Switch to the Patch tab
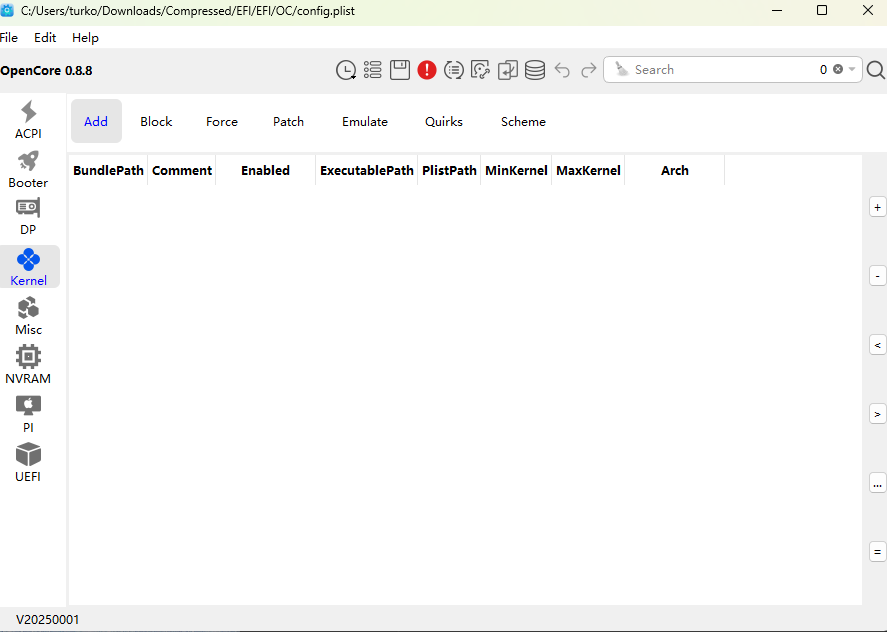 pyautogui.click(x=288, y=121)
